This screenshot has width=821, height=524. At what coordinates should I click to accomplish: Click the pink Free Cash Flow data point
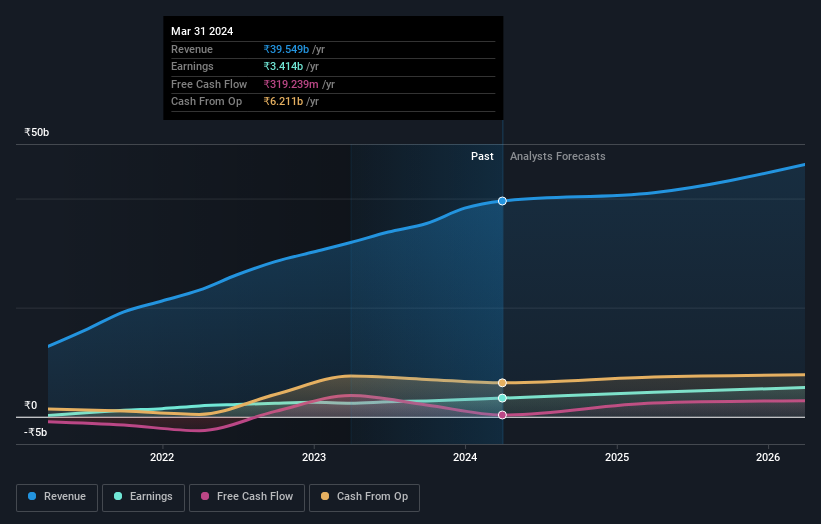click(502, 415)
